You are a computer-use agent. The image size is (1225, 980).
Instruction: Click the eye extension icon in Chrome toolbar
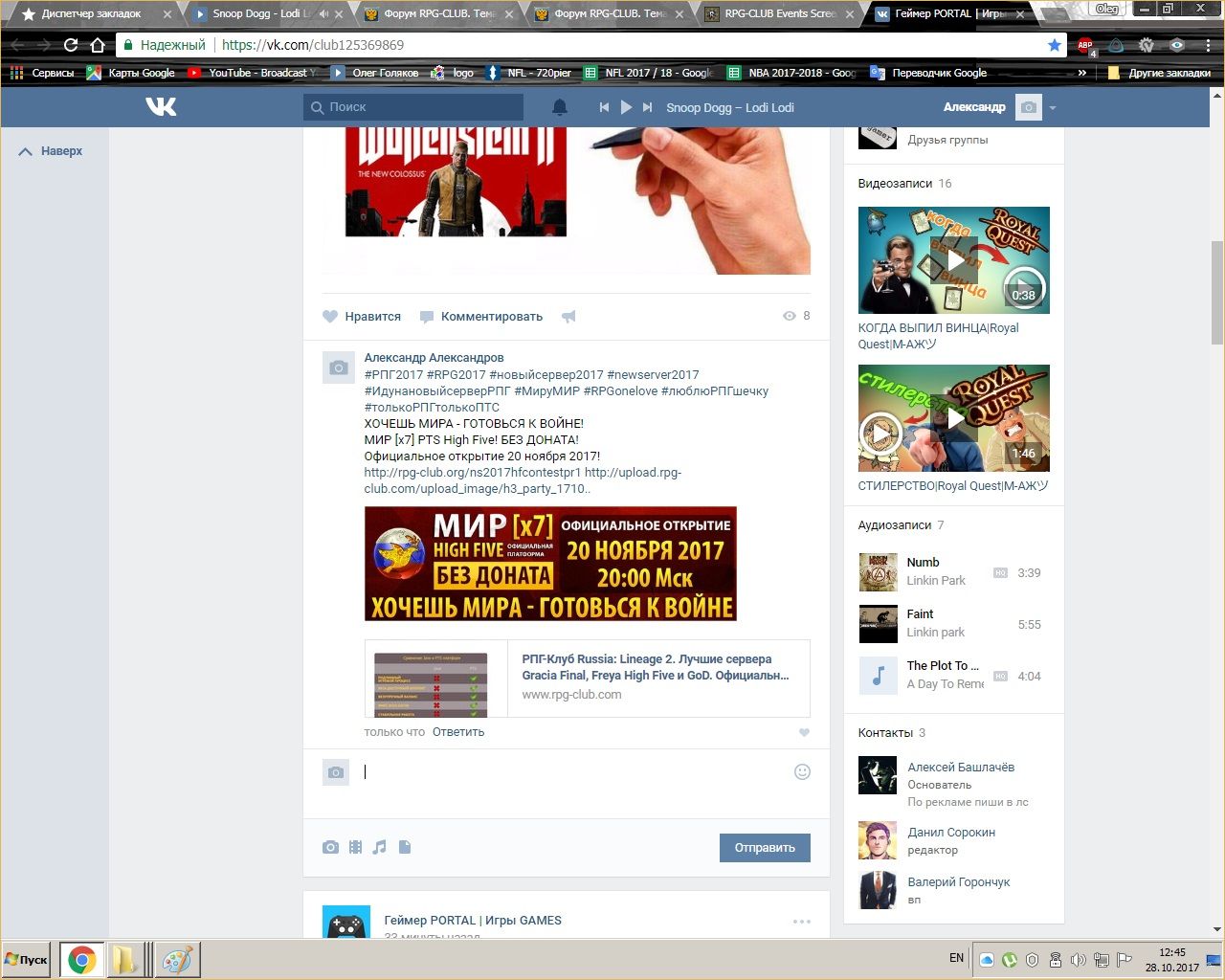[x=1177, y=45]
